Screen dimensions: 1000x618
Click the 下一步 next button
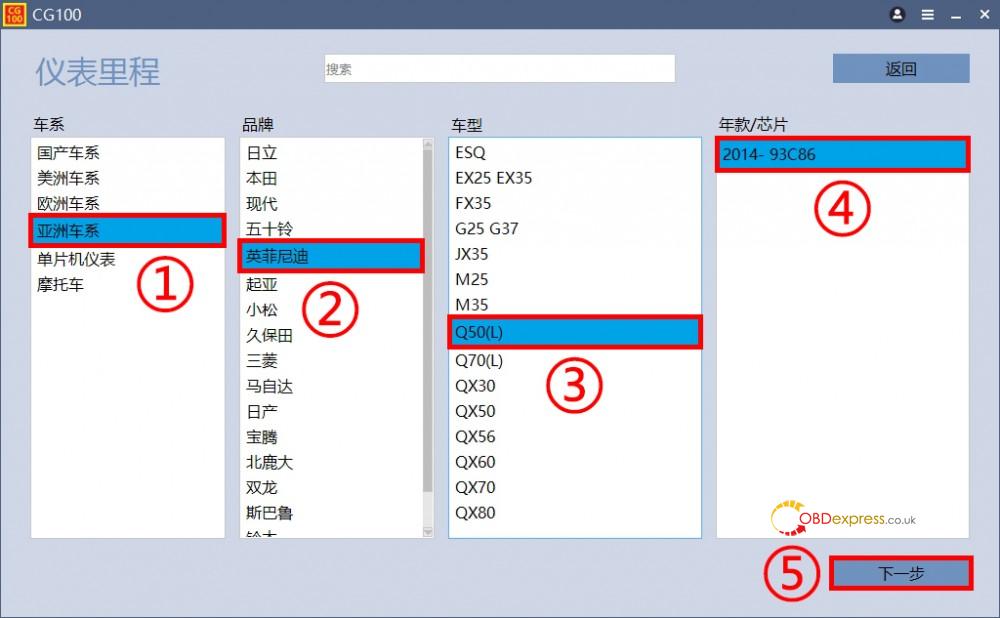pyautogui.click(x=901, y=573)
